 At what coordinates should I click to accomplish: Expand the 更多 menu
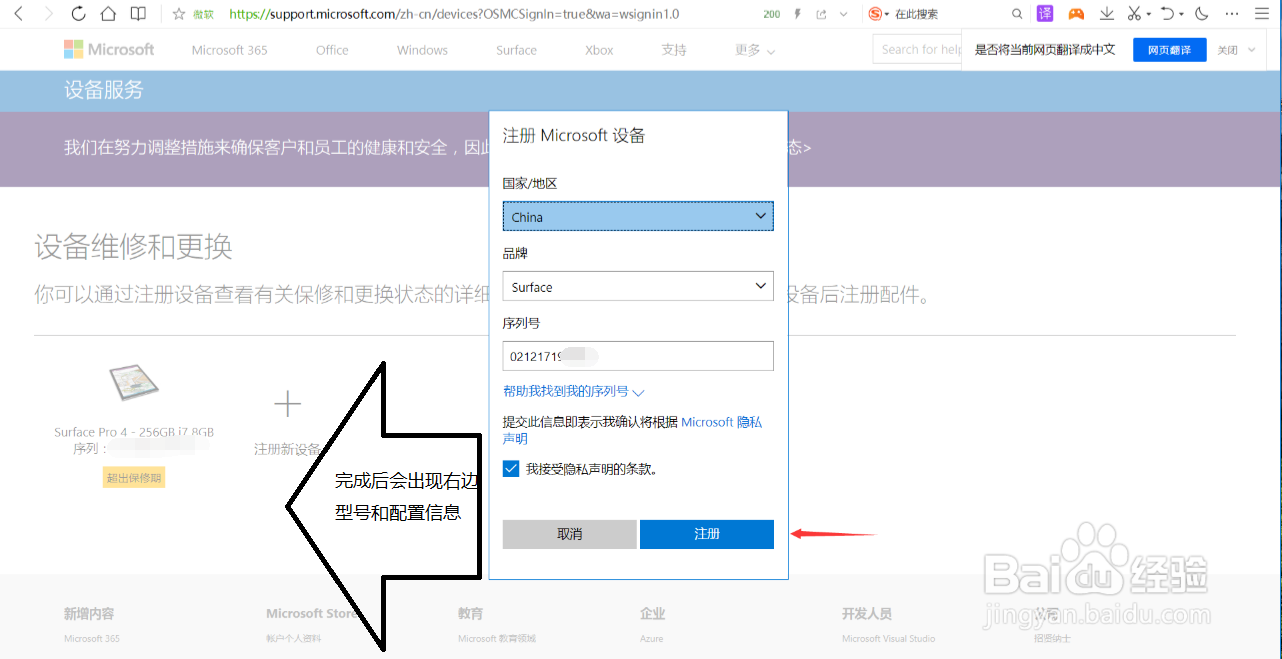[755, 50]
